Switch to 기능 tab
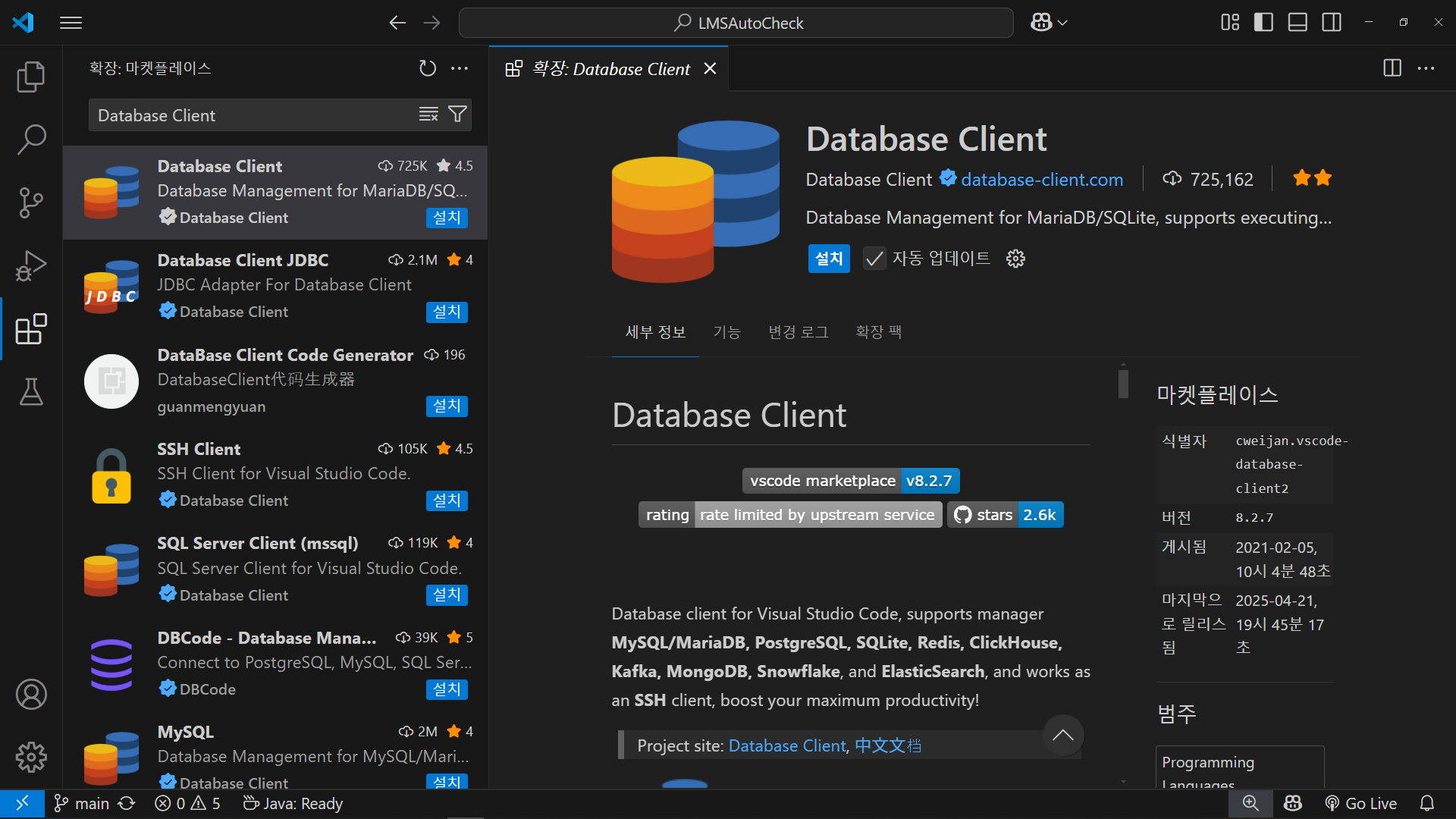Viewport: 1456px width, 819px height. point(726,332)
